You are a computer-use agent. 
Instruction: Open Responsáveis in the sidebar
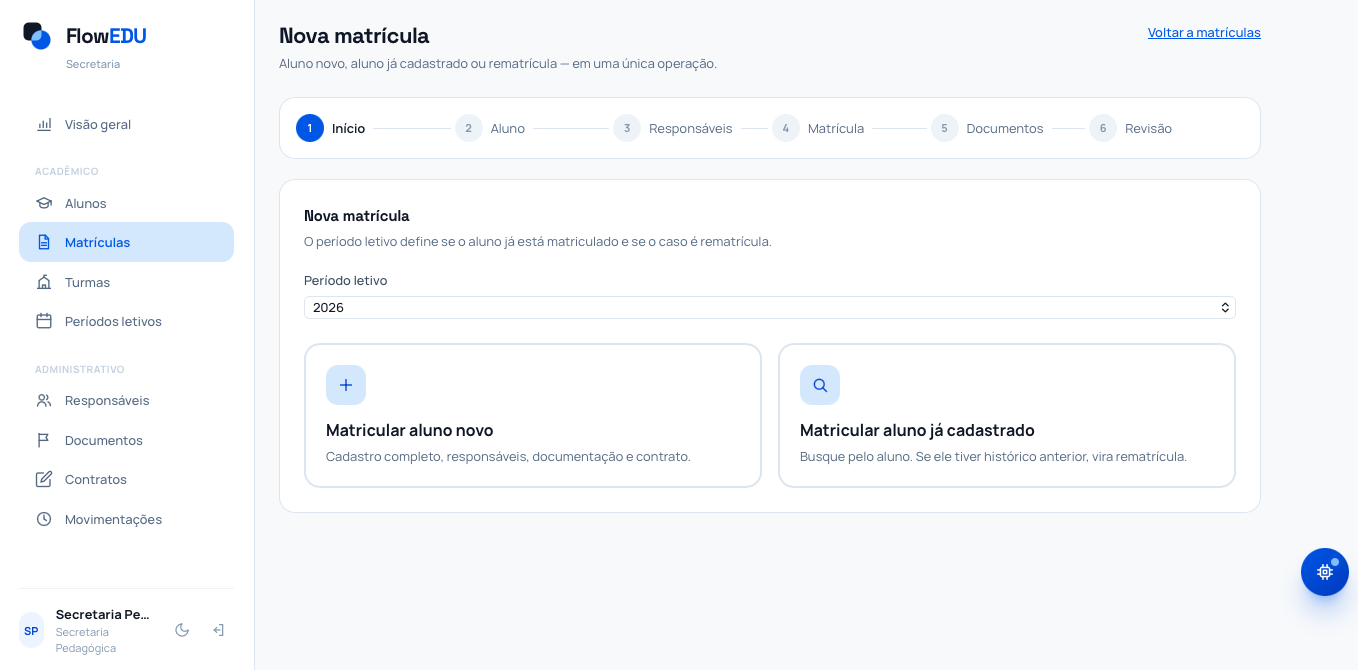tap(126, 400)
